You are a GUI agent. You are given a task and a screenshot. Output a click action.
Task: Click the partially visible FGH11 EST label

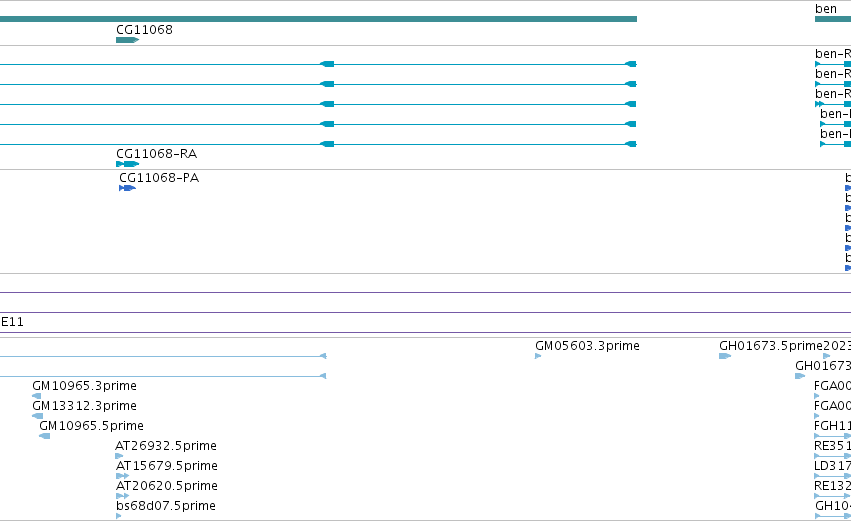coord(833,426)
